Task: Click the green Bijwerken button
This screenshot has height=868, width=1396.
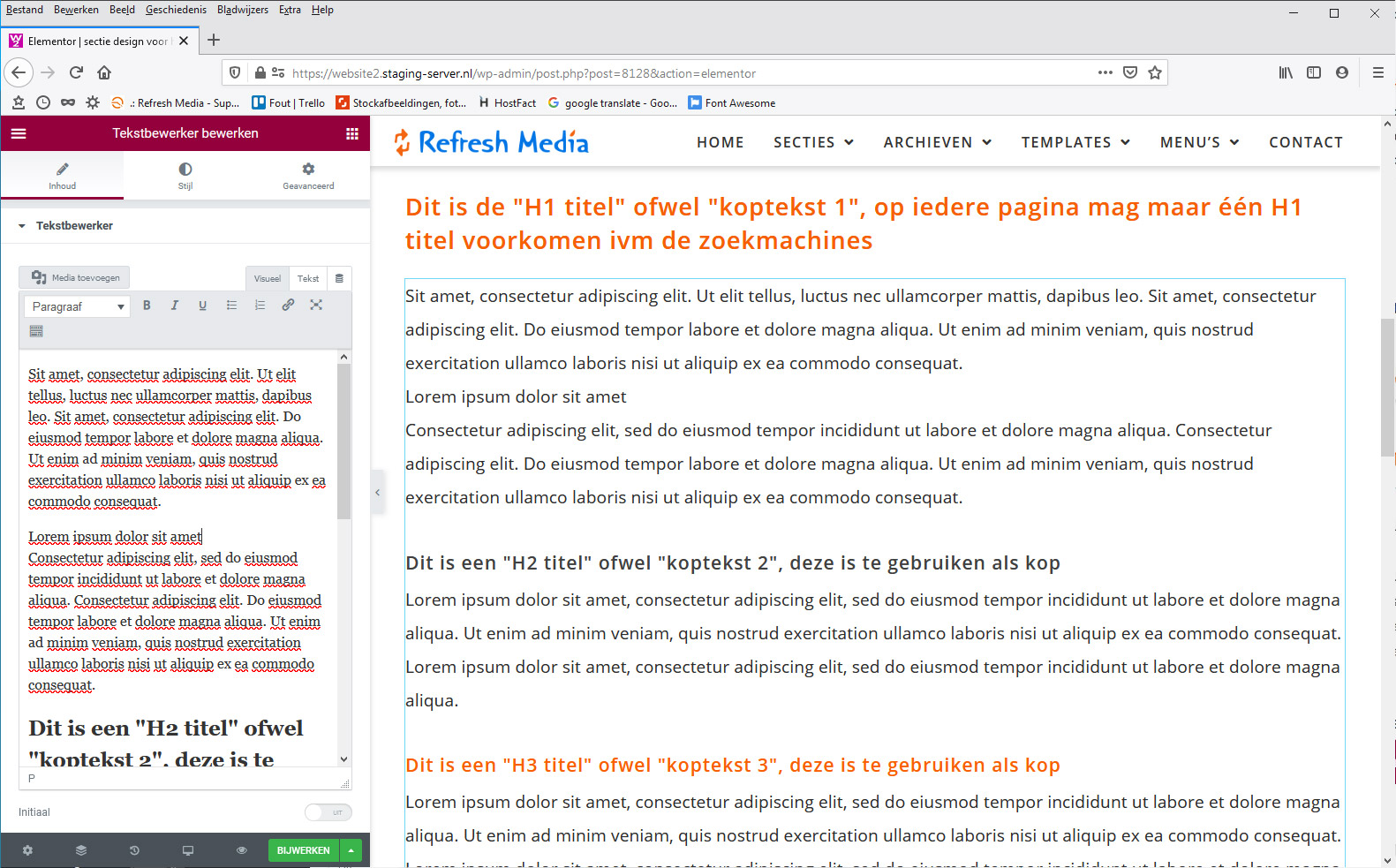Action: (303, 850)
